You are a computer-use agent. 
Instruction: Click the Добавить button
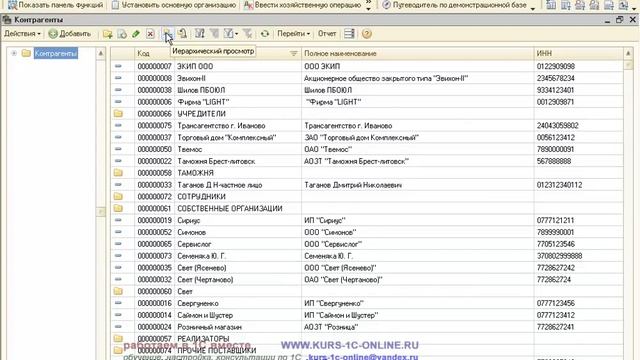tap(70, 34)
